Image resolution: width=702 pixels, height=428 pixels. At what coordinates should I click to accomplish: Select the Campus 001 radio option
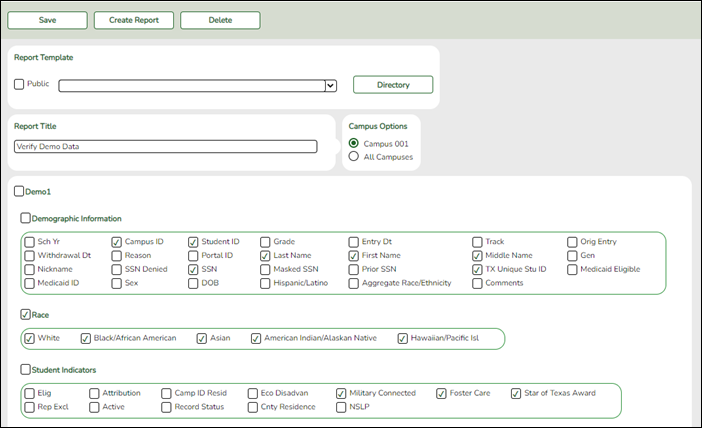(354, 143)
